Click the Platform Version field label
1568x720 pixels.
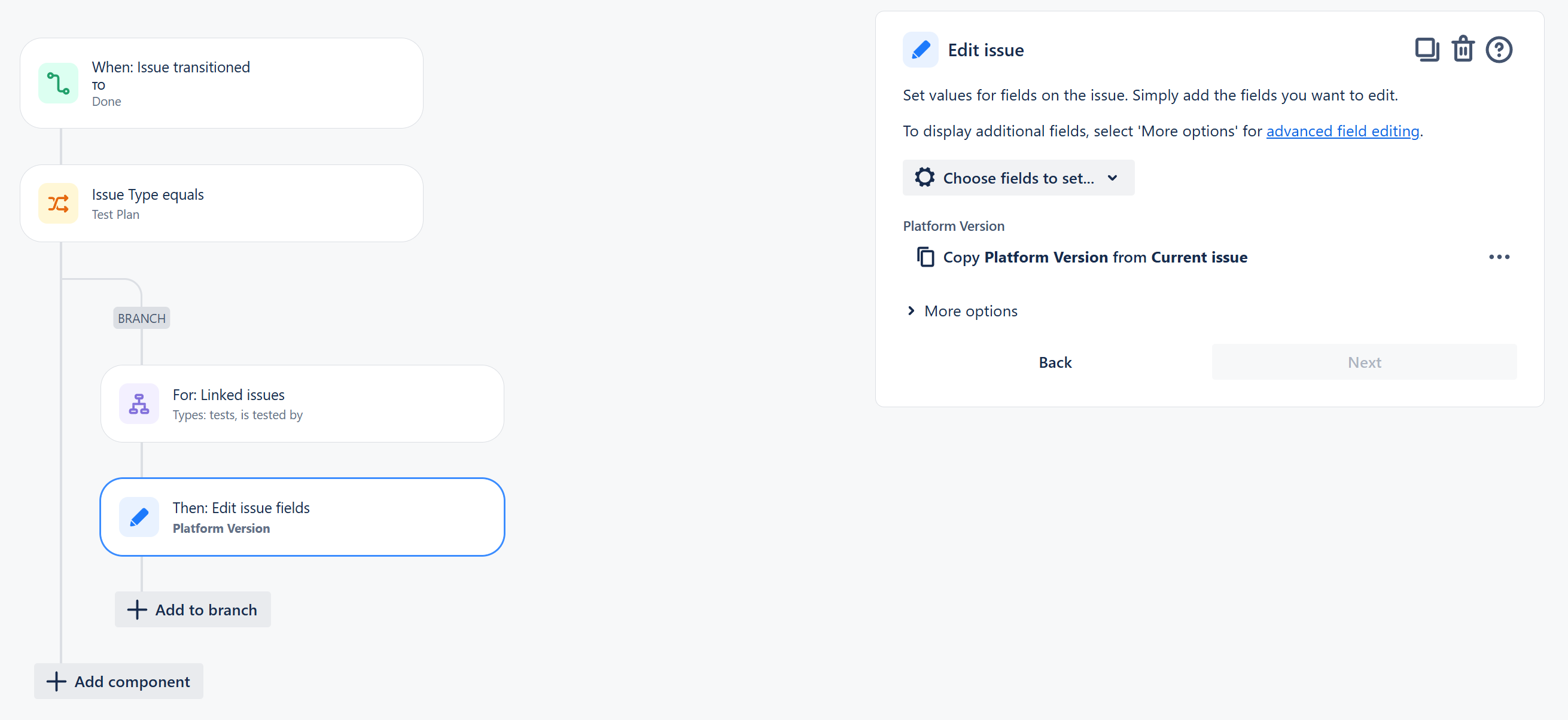tap(953, 227)
